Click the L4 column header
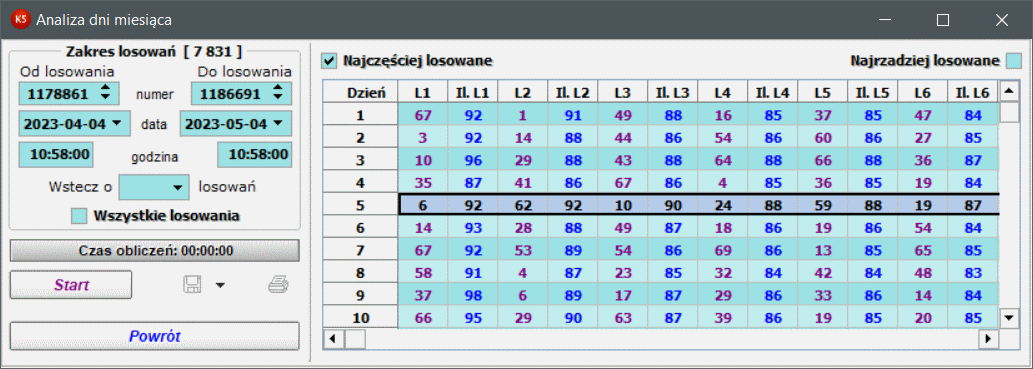Screen dimensions: 1033x369 pos(722,93)
